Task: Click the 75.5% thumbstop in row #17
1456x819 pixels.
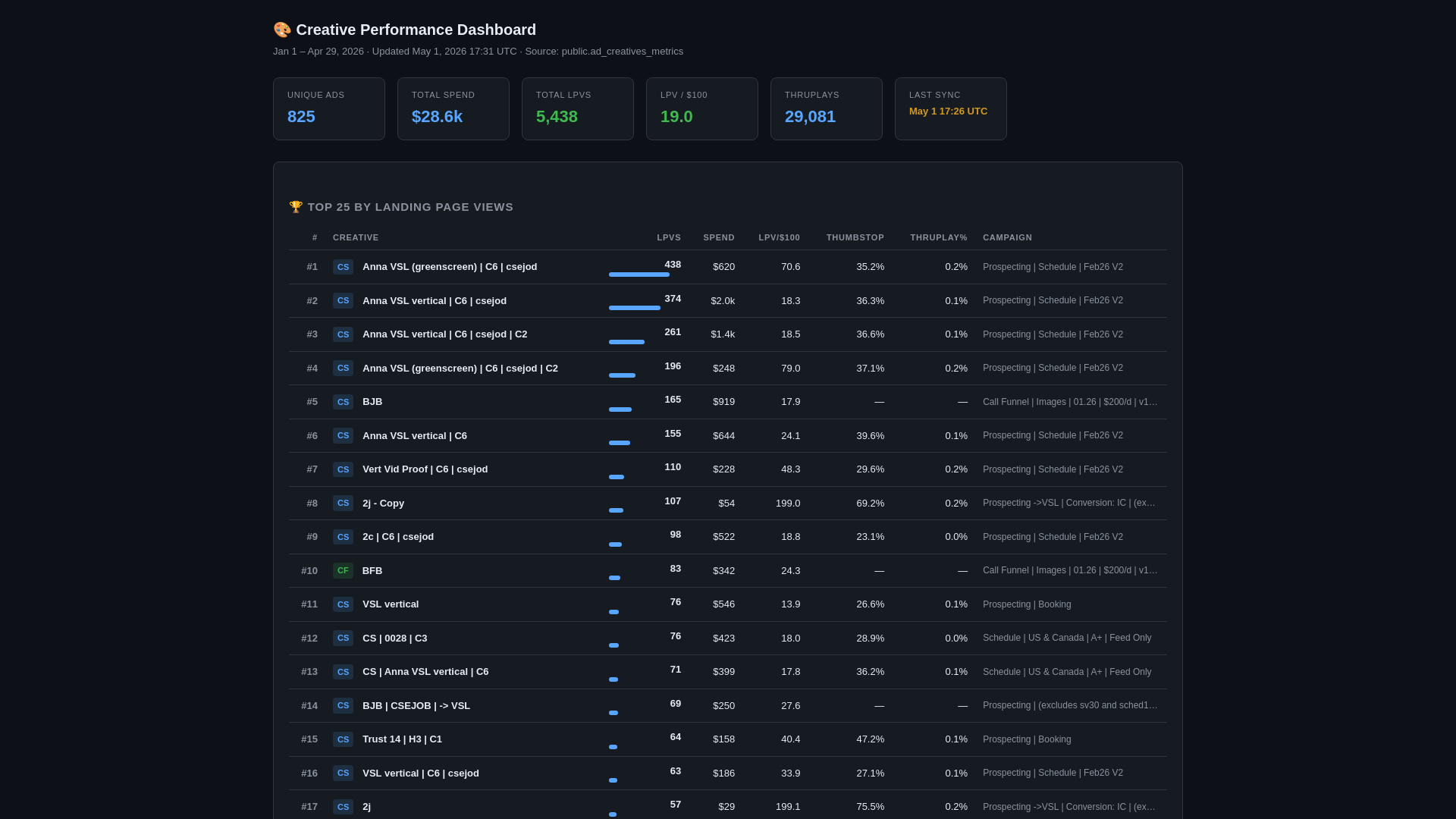Action: tap(871, 807)
